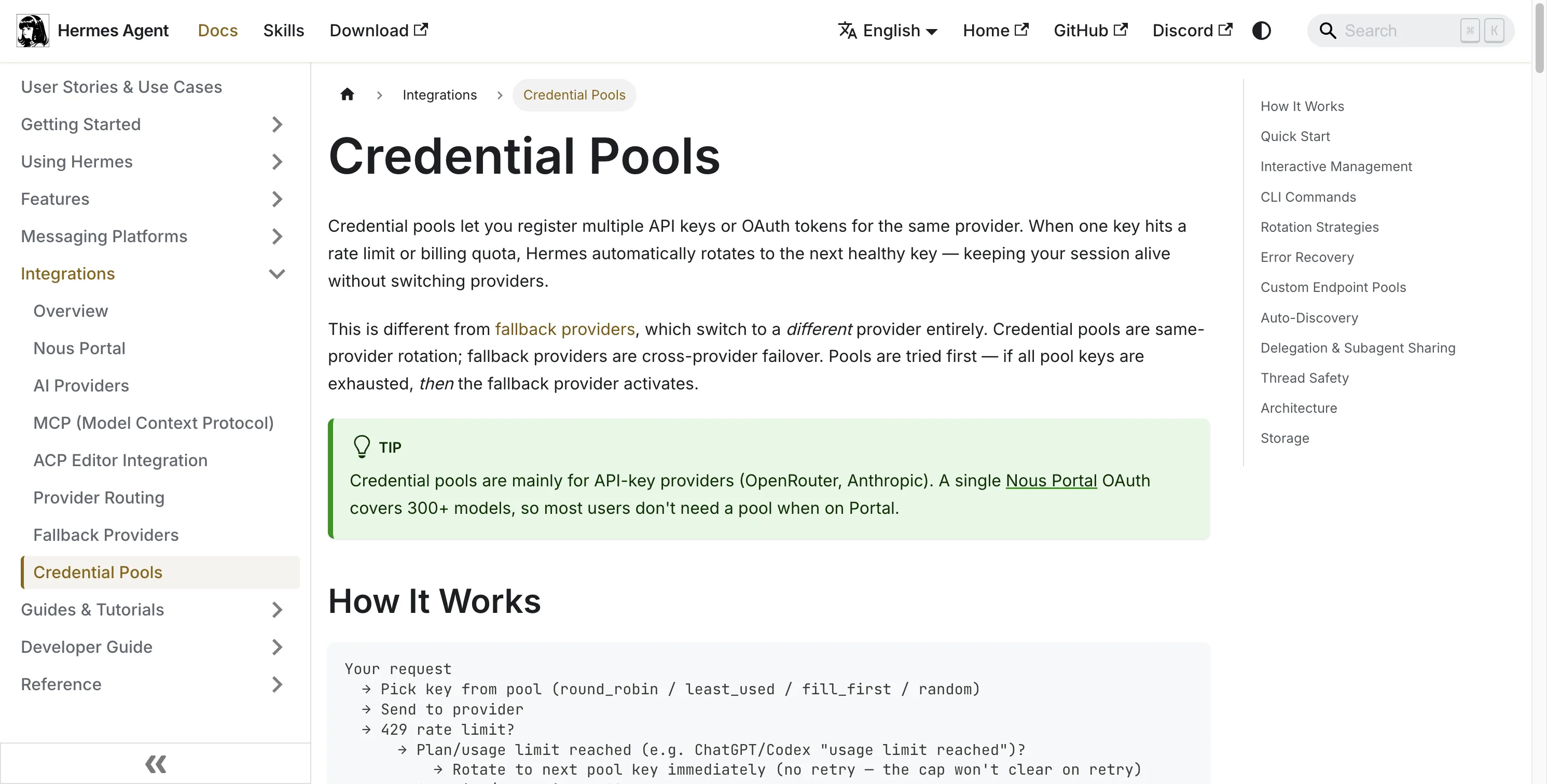The height and width of the screenshot is (784, 1547).
Task: Click the TIP lightbulb icon
Action: tap(362, 446)
